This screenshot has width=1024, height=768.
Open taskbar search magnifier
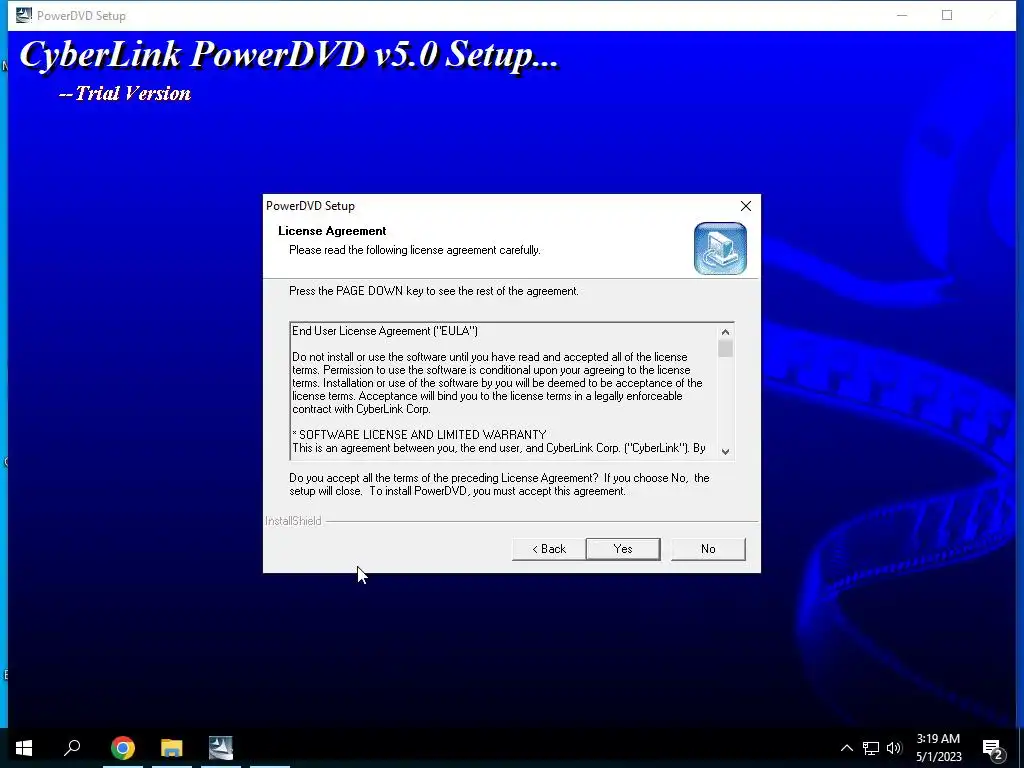(72, 747)
